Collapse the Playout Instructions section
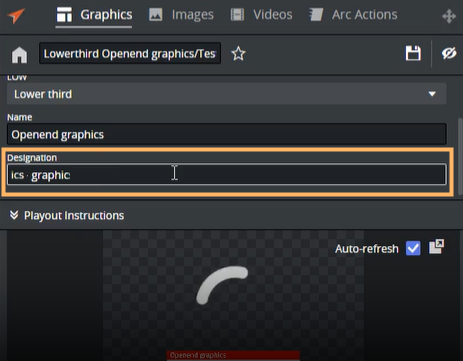The width and height of the screenshot is (463, 361). pos(14,215)
